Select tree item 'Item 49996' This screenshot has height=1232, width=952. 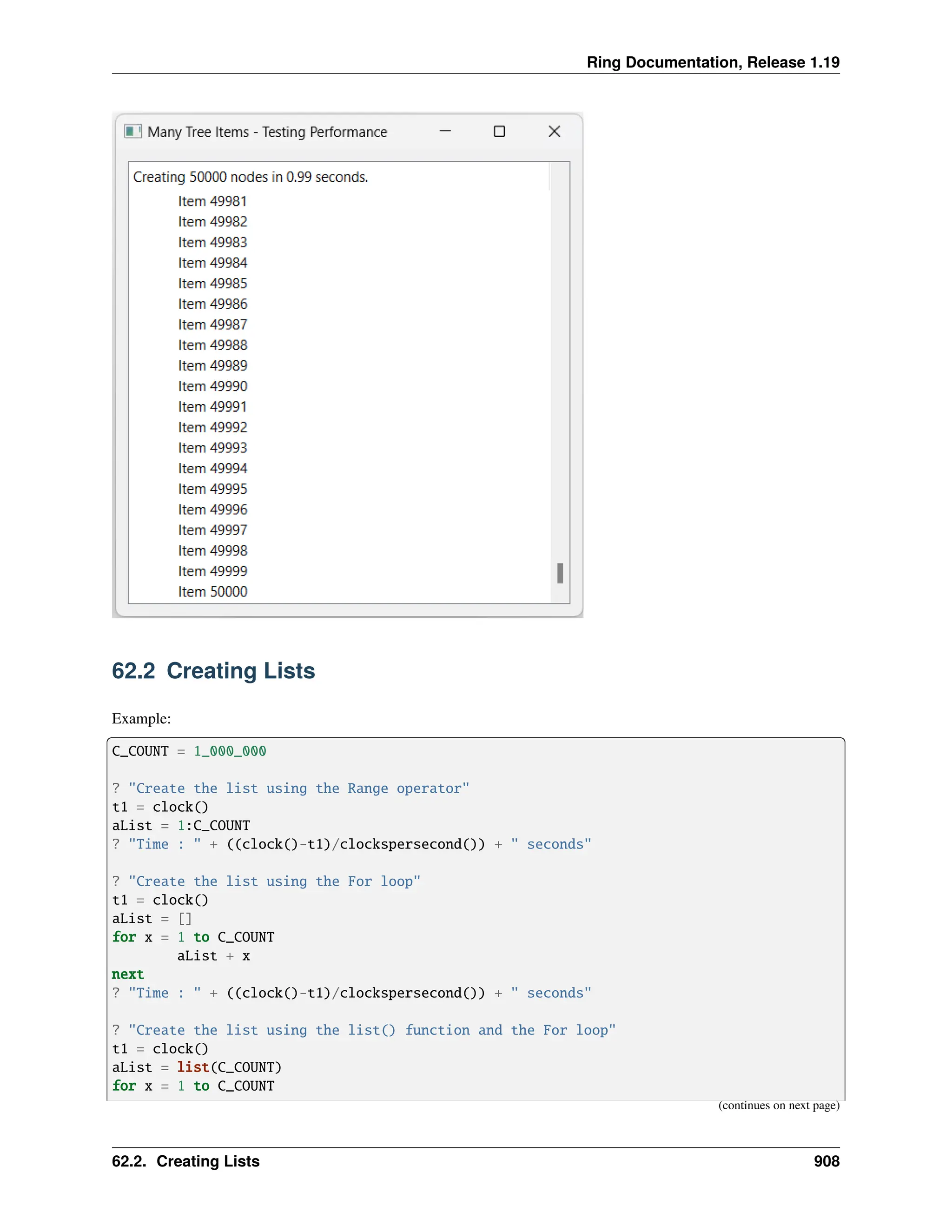click(212, 510)
